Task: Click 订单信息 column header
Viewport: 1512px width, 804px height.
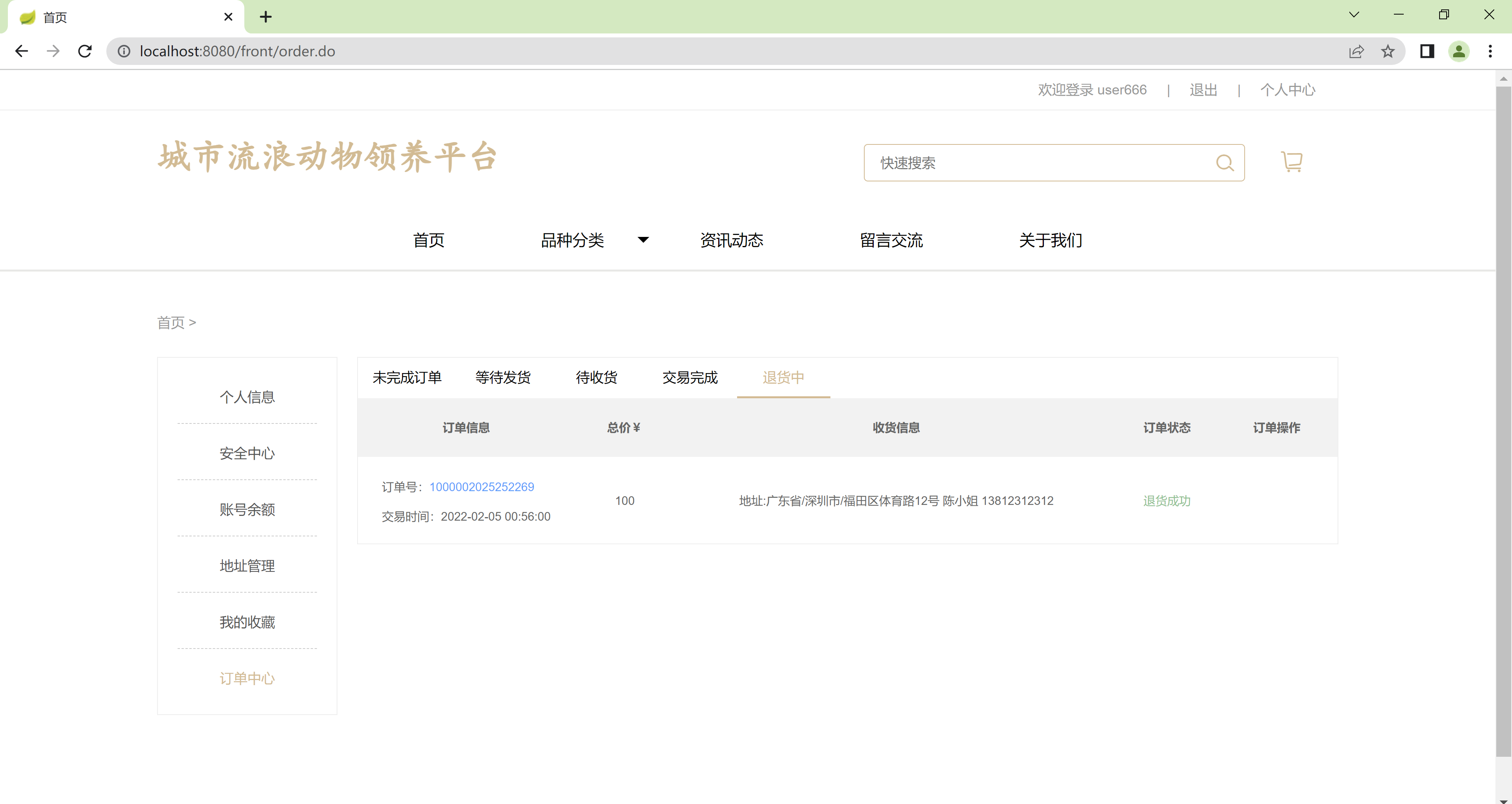Action: (x=465, y=427)
